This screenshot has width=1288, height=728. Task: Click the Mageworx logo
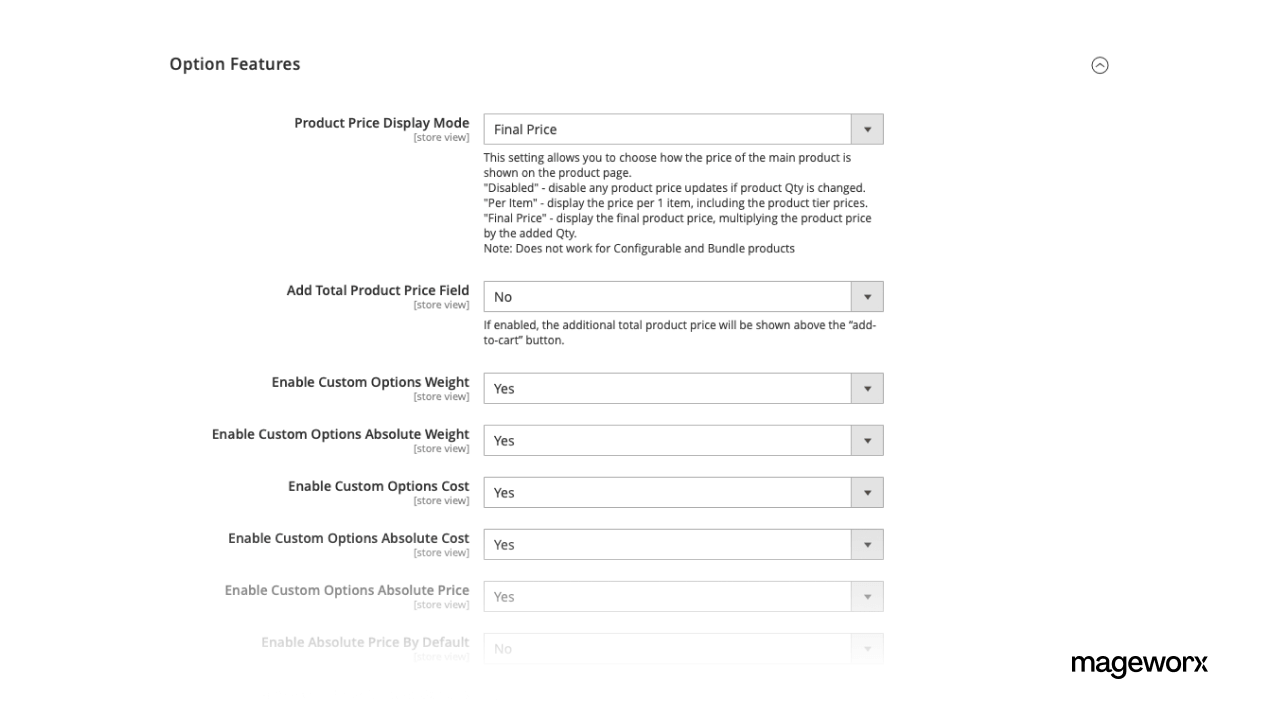[x=1139, y=663]
